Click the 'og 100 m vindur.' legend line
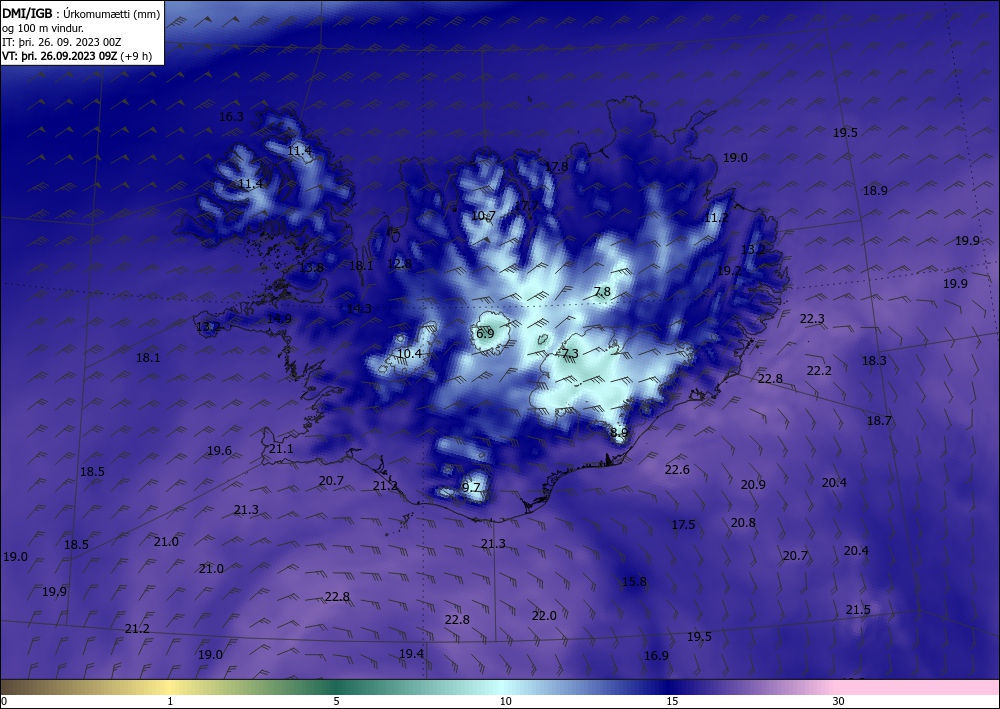 coord(43,28)
